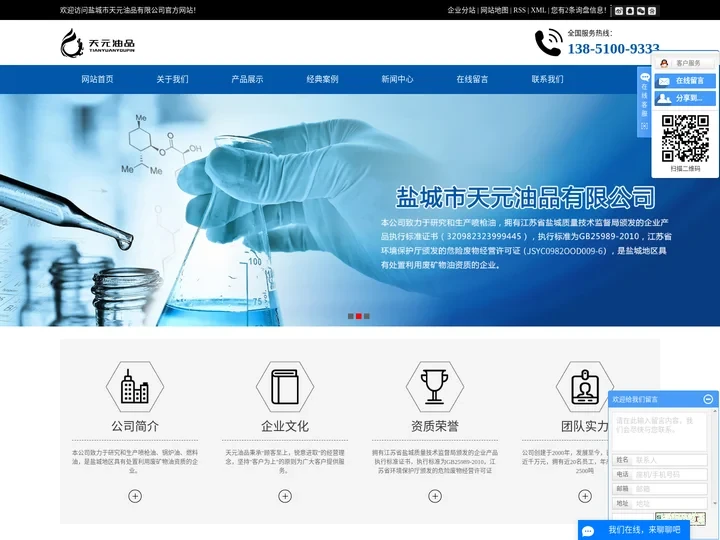This screenshot has width=720, height=540.
Task: Minimize the 欢迎给我们留言 message panel
Action: point(708,399)
